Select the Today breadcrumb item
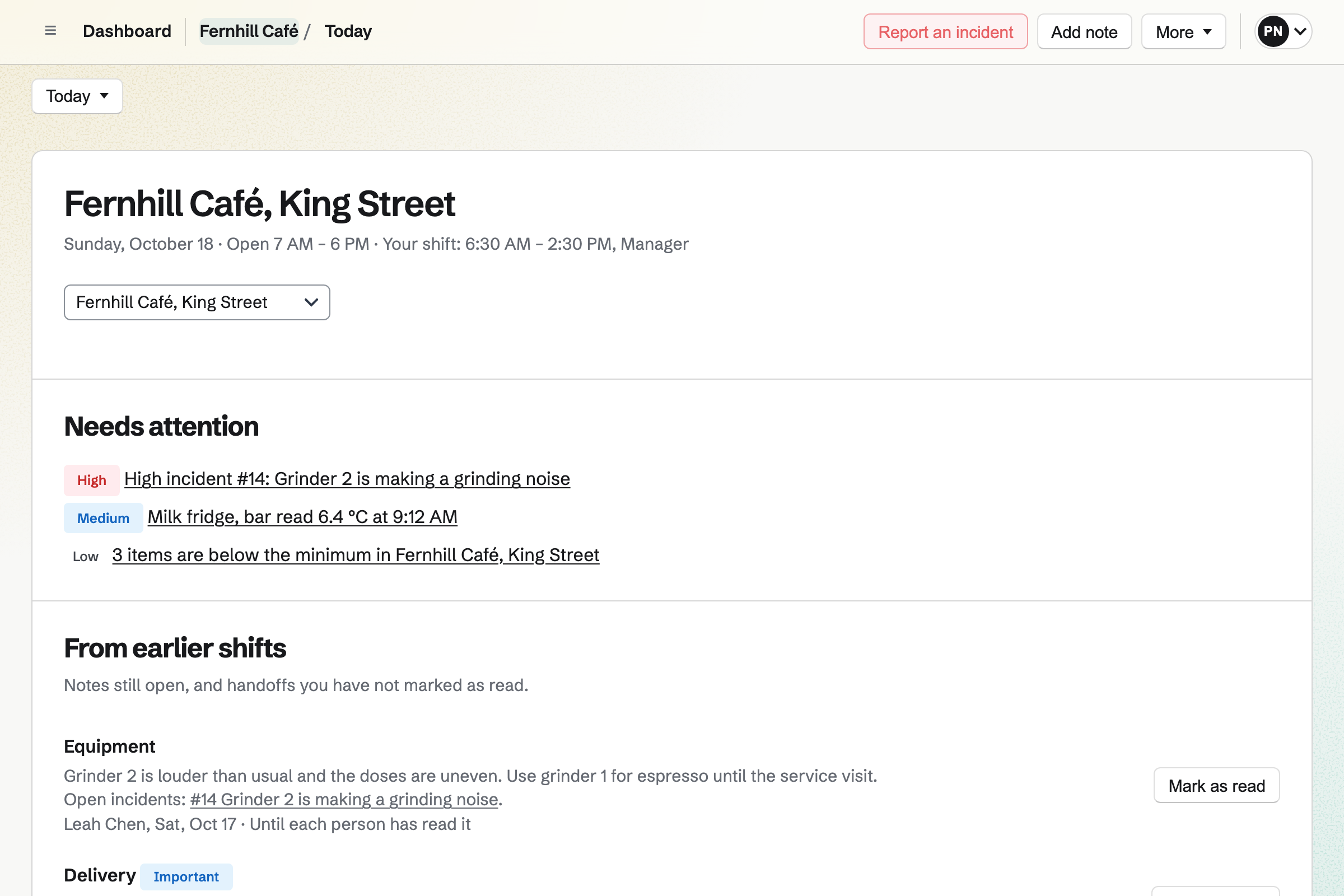The width and height of the screenshot is (1344, 896). click(348, 31)
